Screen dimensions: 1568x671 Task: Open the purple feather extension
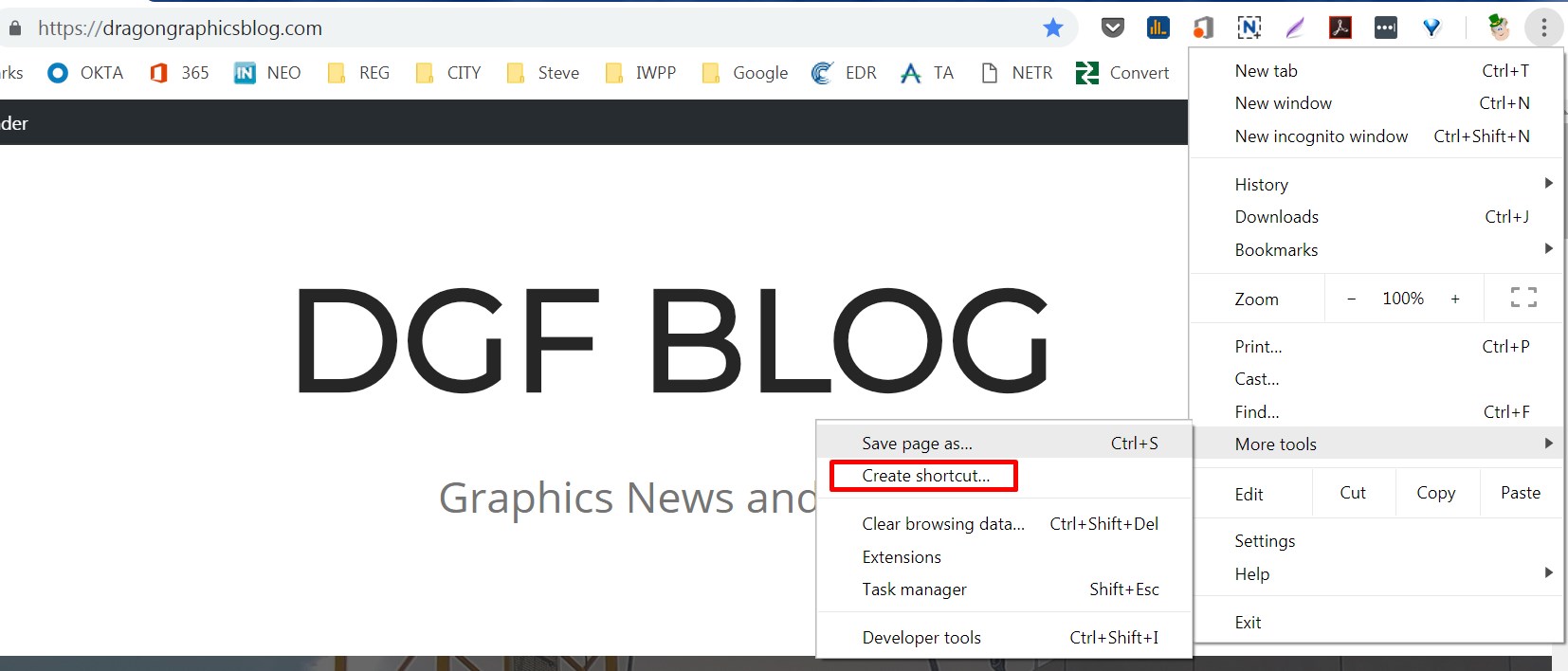1294,28
